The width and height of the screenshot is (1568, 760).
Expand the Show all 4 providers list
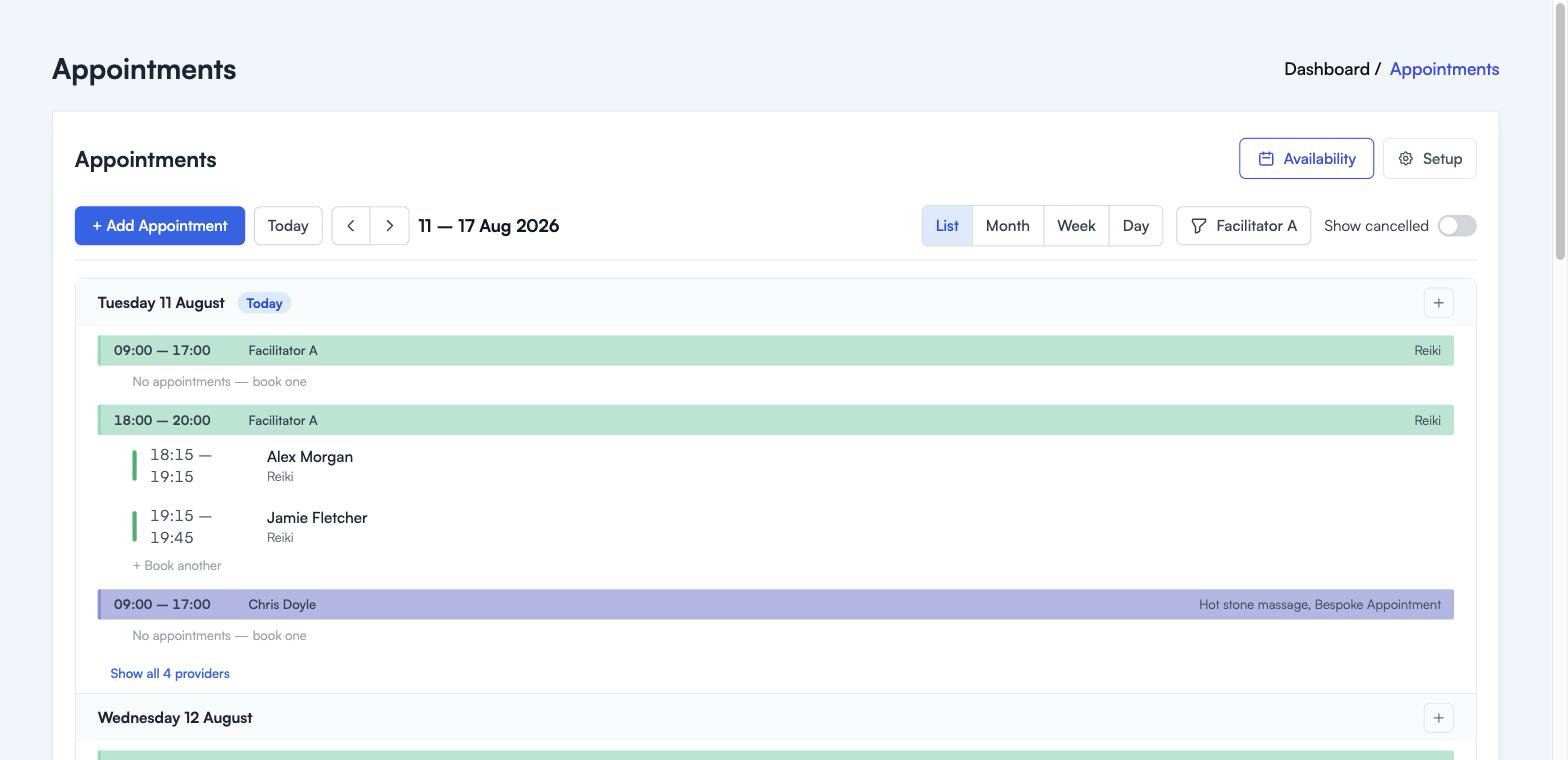coord(170,674)
